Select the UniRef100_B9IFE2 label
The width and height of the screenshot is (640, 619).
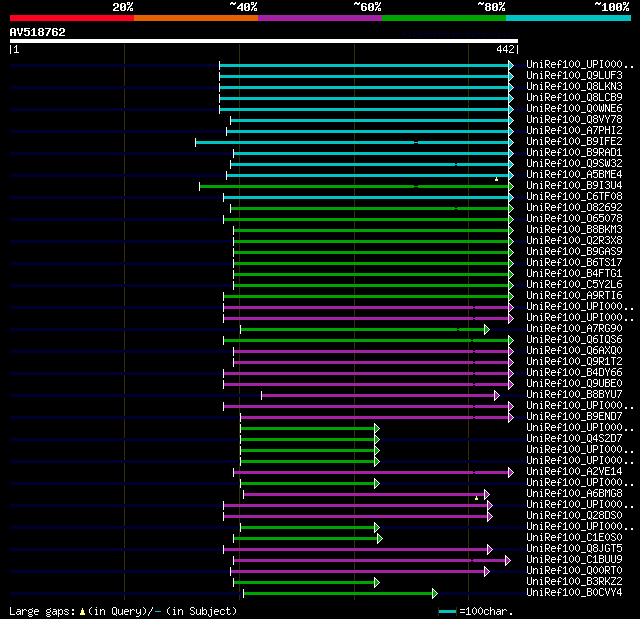[x=574, y=142]
